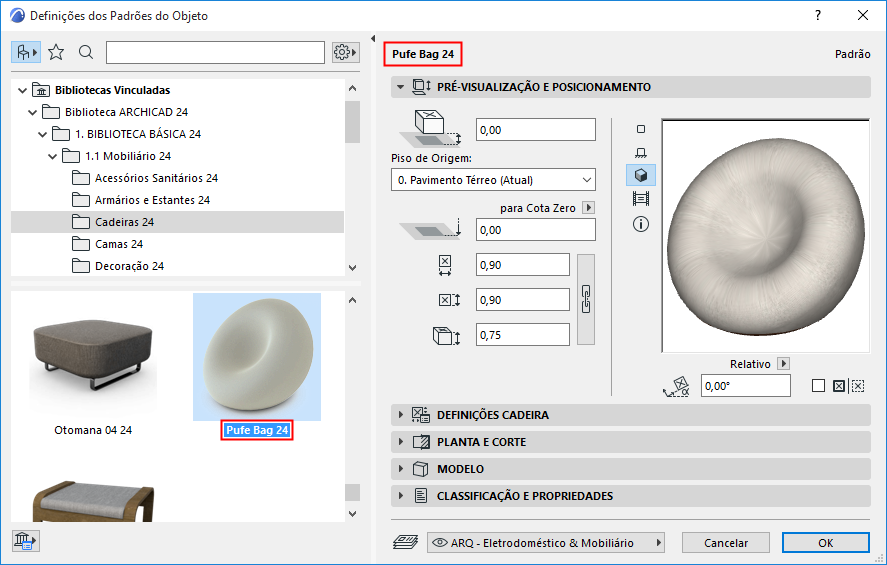Screen dimensions: 887x565
Task: Open favorites star icon
Action: pos(56,53)
